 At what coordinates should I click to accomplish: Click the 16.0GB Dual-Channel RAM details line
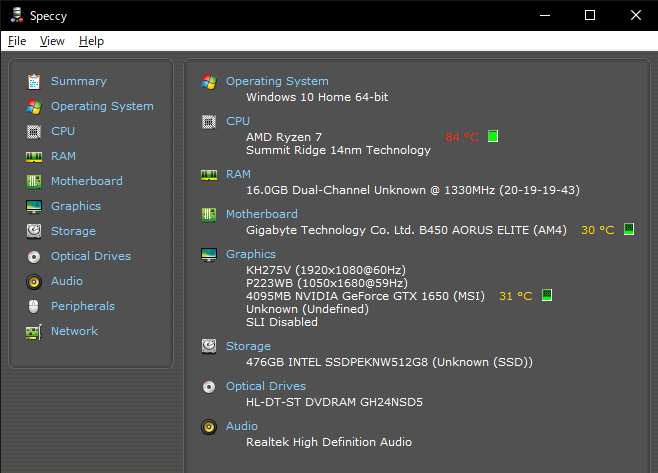tap(413, 190)
